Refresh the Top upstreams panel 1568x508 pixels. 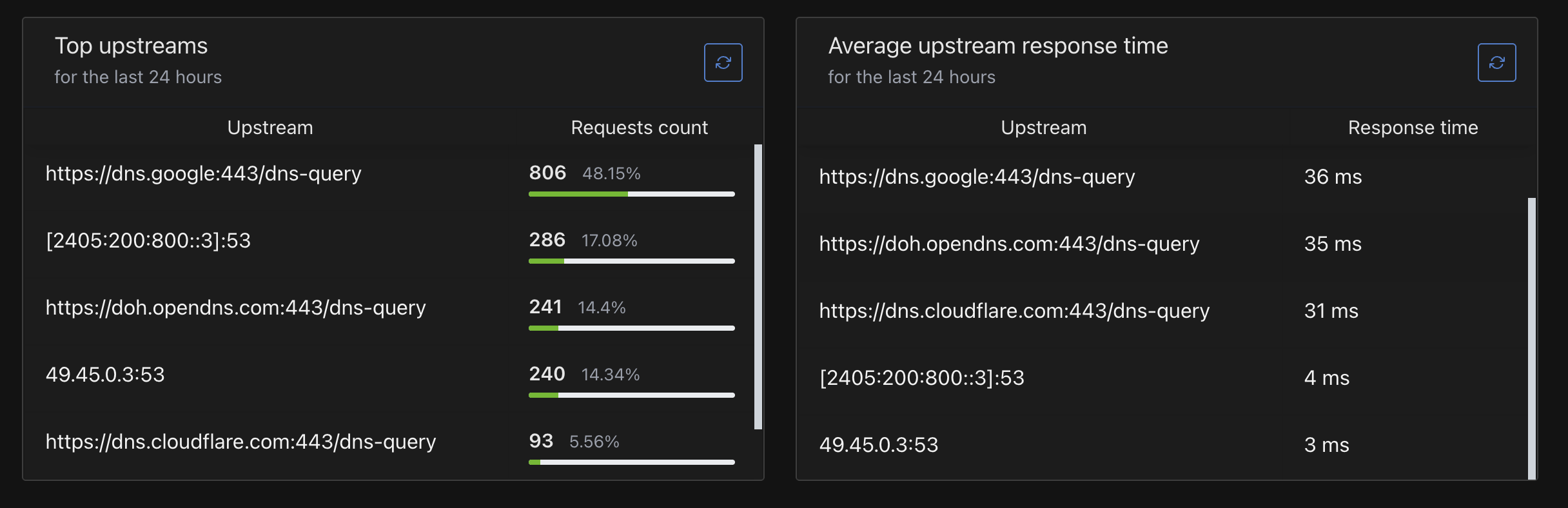(723, 63)
